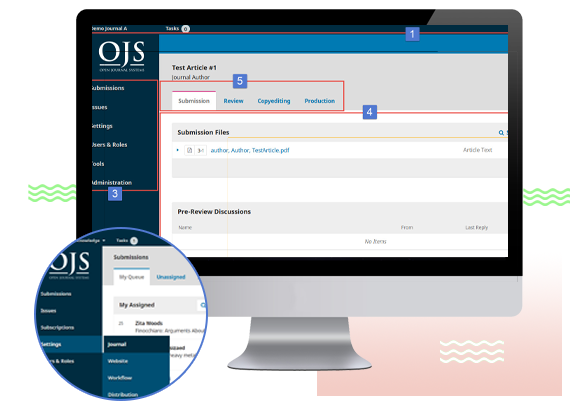Viewport: 570px width, 420px height.
Task: Click the Article Text file type label
Action: [477, 150]
